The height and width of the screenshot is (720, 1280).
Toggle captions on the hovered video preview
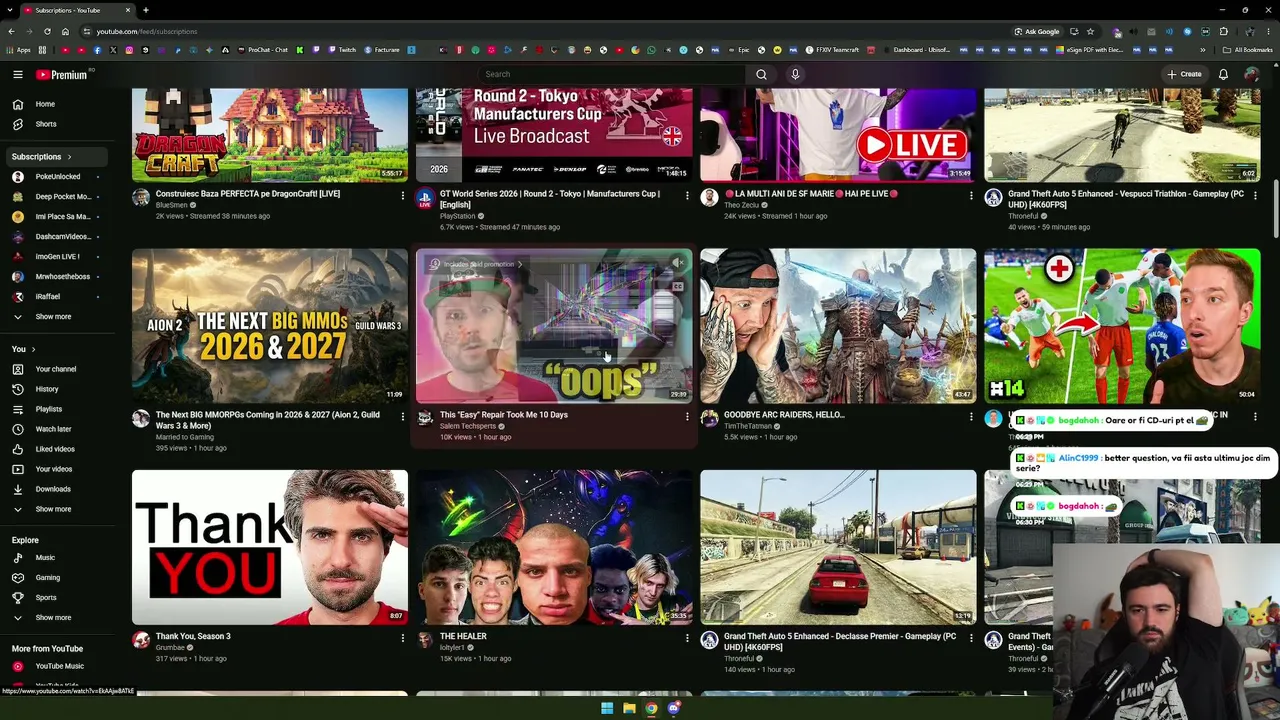(x=677, y=286)
